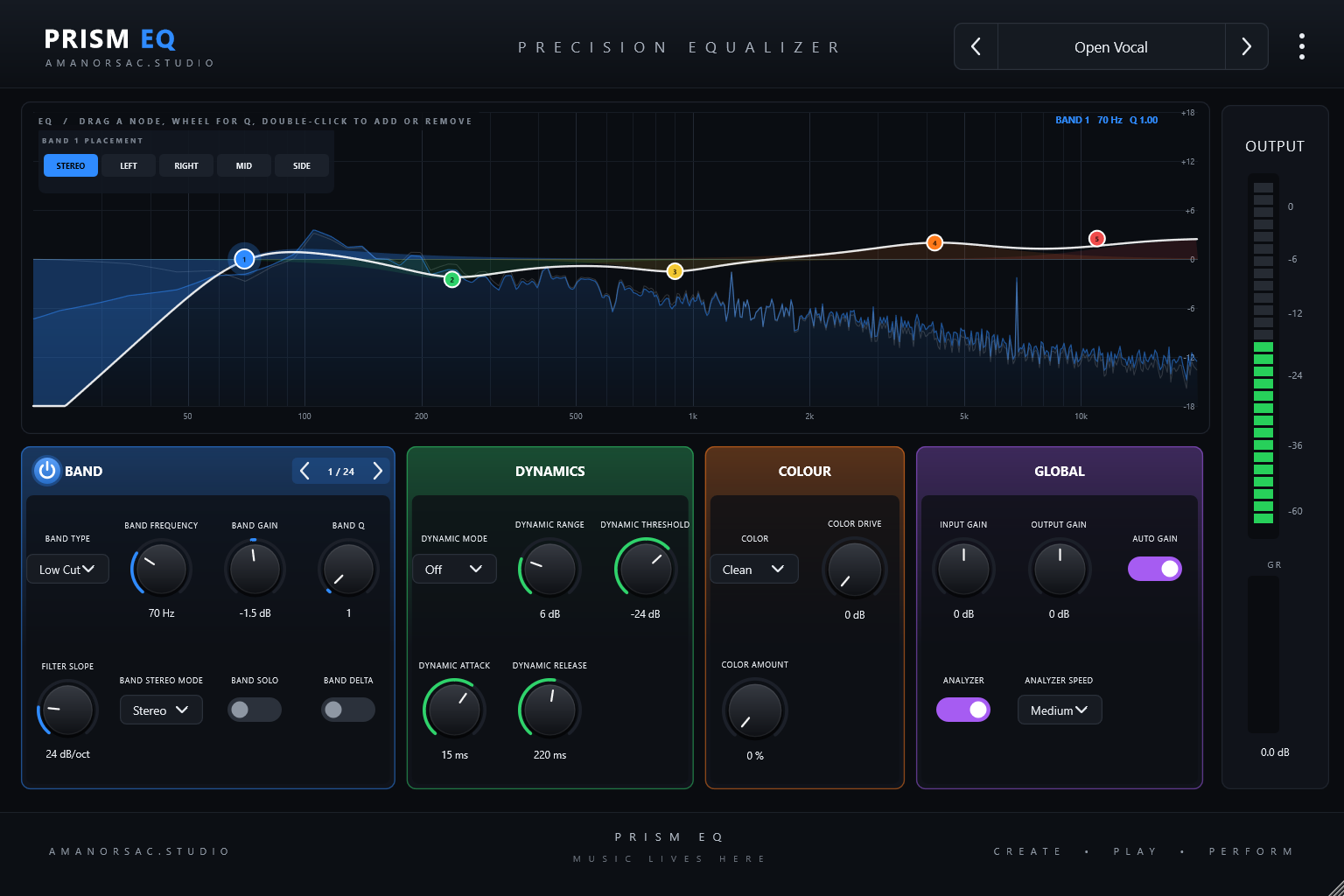Toggle the Band Solo switch
This screenshot has width=1344, height=896.
255,710
